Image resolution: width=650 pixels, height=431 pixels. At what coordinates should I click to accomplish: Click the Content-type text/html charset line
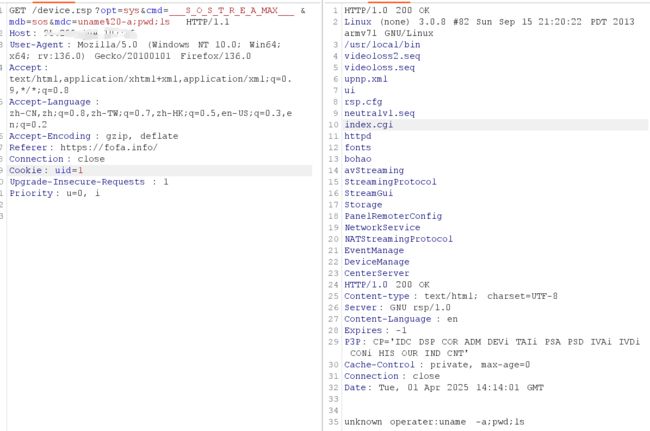click(451, 296)
